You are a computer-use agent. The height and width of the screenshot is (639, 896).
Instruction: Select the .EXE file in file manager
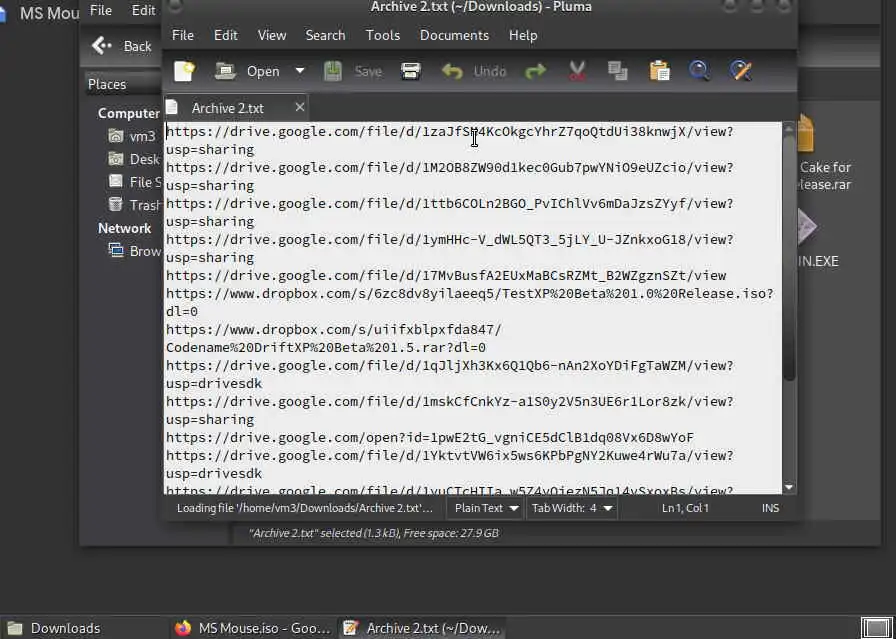[x=817, y=239]
